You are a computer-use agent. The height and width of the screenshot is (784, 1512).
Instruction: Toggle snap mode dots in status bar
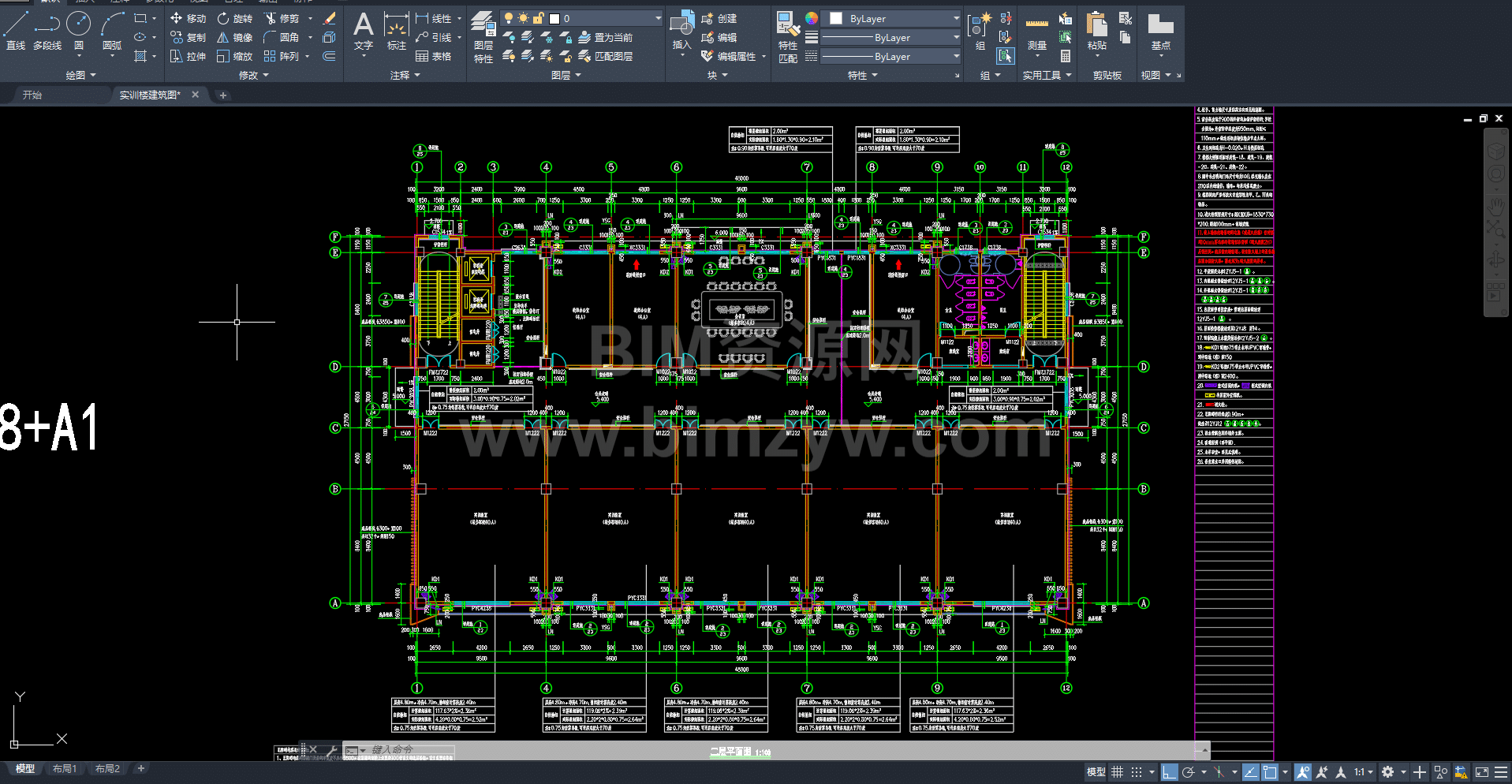tap(1137, 772)
